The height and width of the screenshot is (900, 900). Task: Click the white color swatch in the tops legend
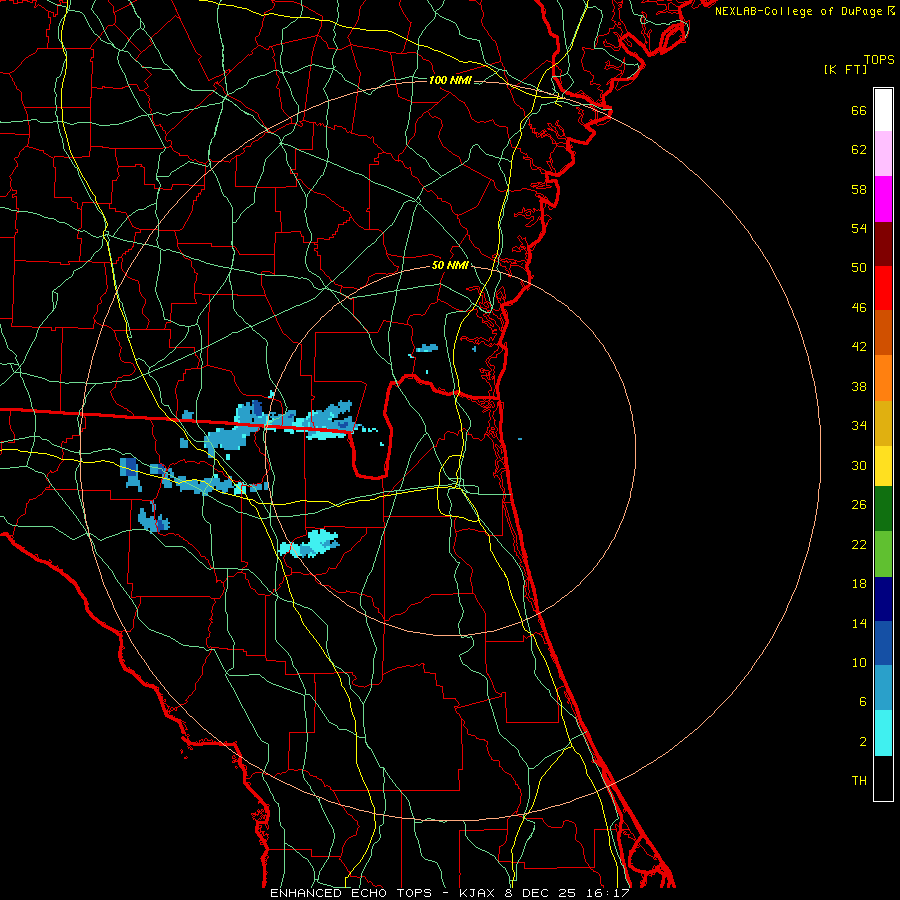883,110
